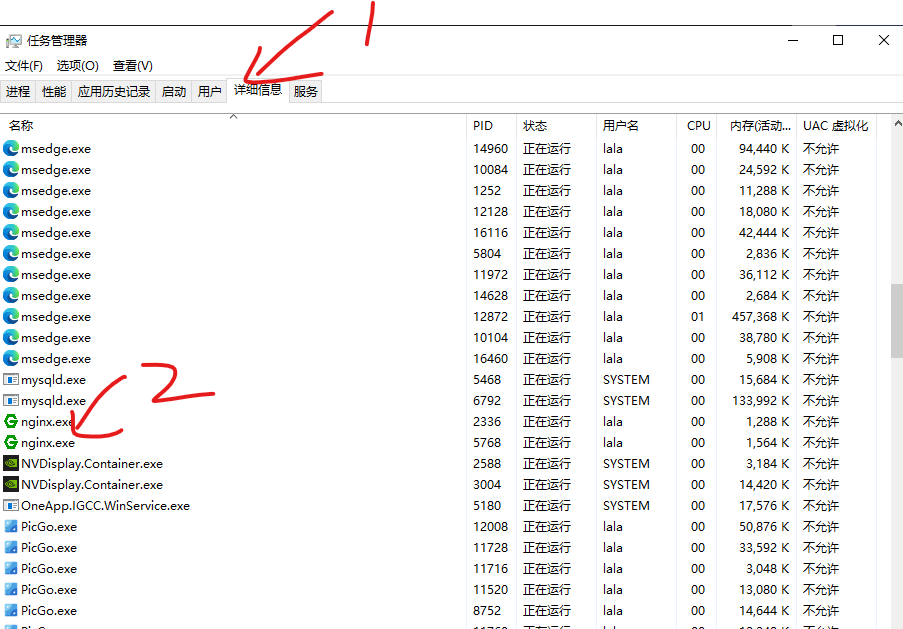Switch to the 应用历史记录 tab
Image resolution: width=903 pixels, height=629 pixels.
tap(113, 92)
